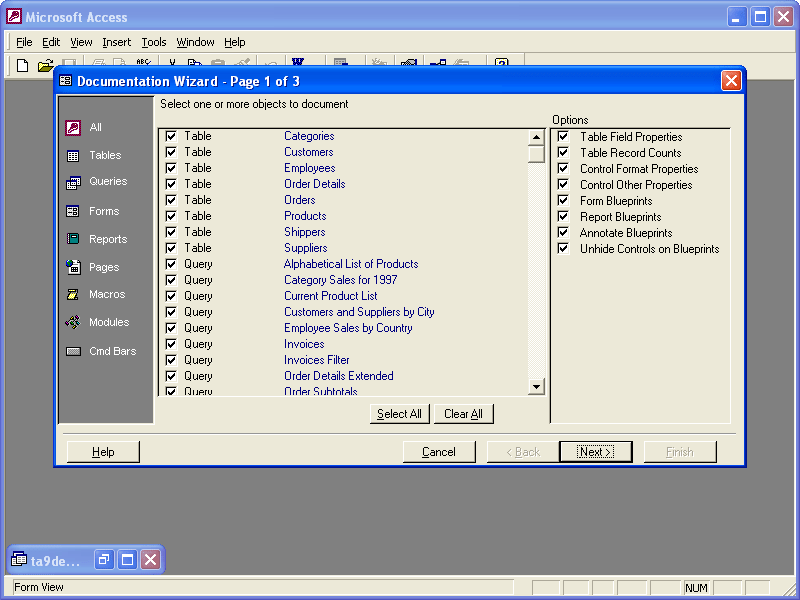The width and height of the screenshot is (800, 600).
Task: Uncheck the Invoices query
Action: click(172, 343)
